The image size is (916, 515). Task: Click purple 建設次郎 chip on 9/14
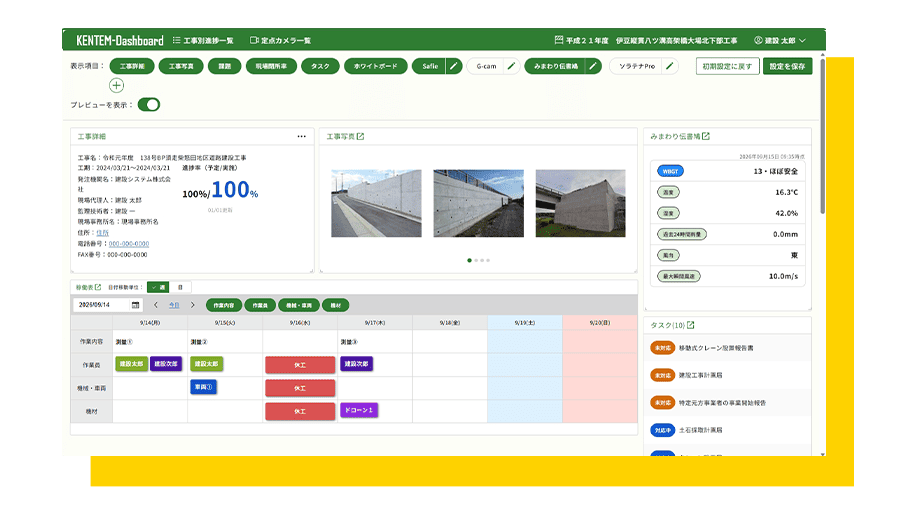point(166,364)
